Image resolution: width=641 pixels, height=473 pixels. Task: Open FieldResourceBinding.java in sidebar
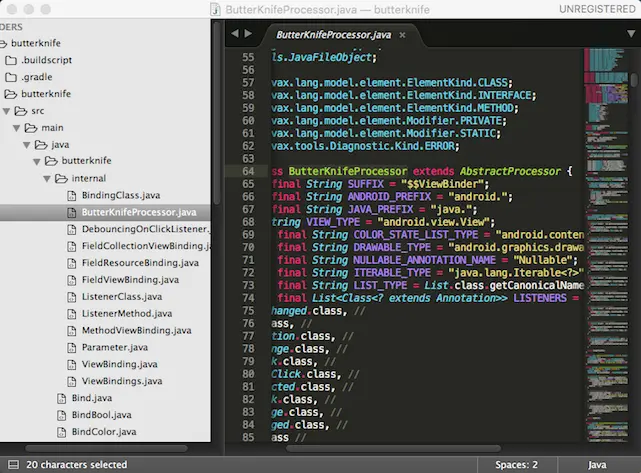pos(140,263)
